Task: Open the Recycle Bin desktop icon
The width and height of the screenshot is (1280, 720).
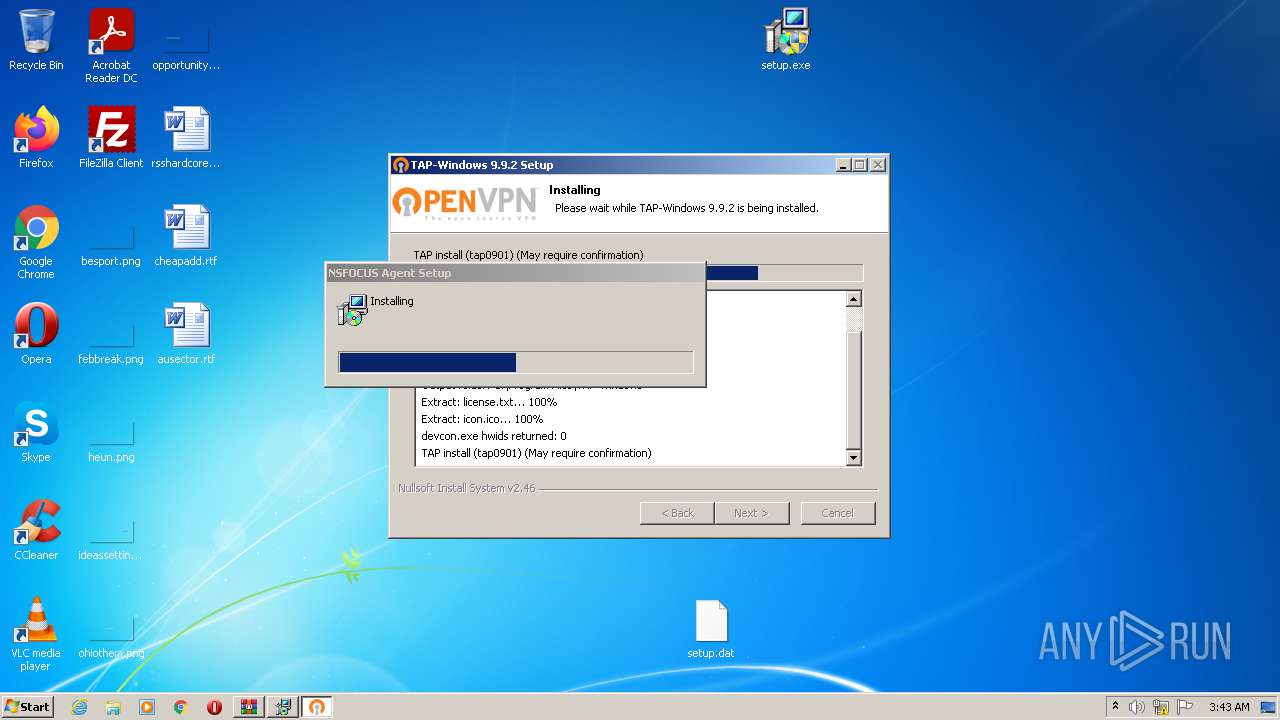Action: click(x=36, y=41)
